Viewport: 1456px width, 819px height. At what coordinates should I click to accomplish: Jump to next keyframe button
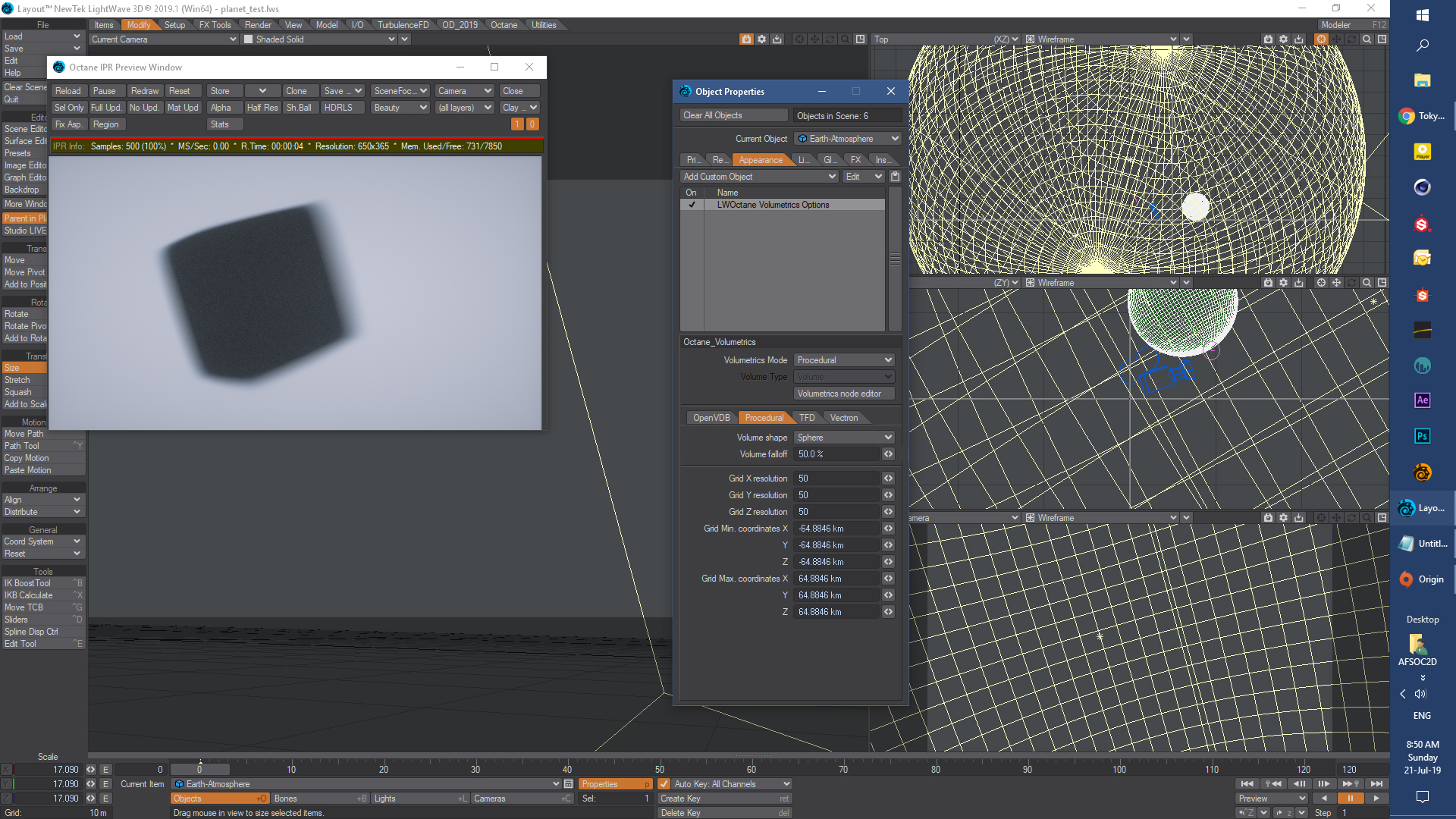pos(1351,784)
